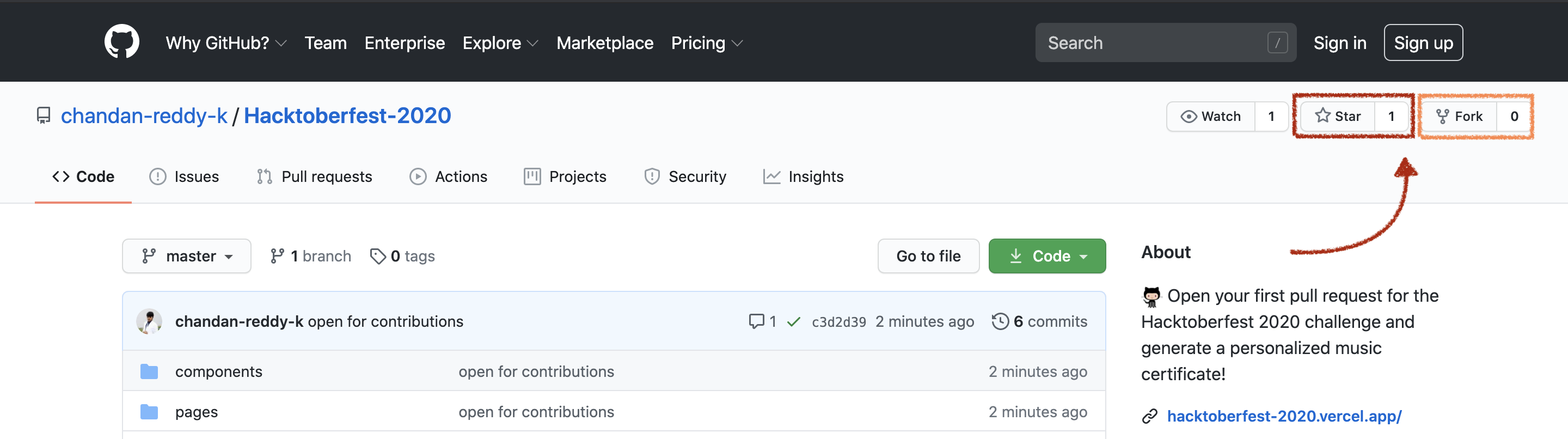Expand the Why GitHub? menu

pos(226,42)
